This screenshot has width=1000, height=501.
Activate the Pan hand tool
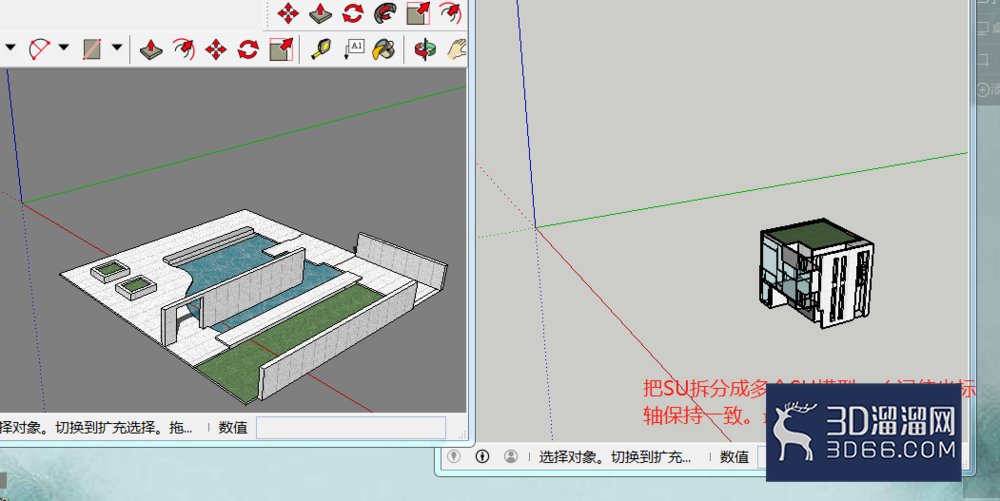click(x=457, y=49)
